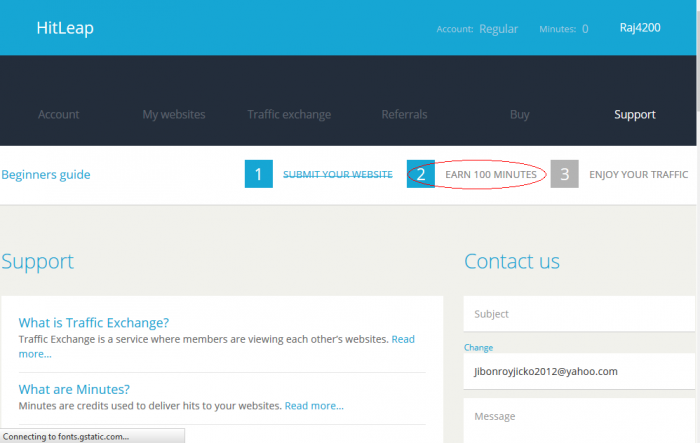Click the email address field

[579, 371]
